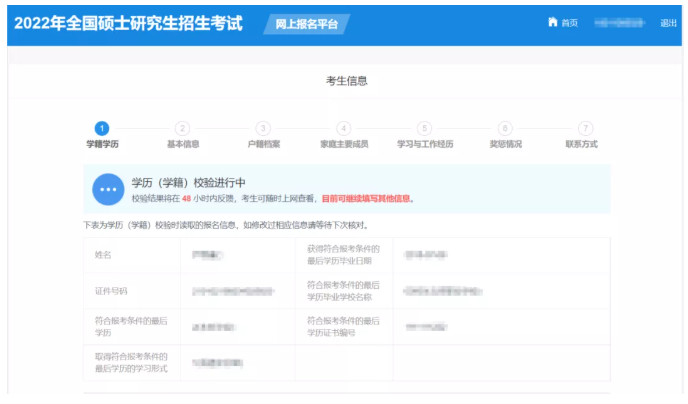
Task: Click the 符合报考条件的最后学历 label
Action: click(x=131, y=327)
